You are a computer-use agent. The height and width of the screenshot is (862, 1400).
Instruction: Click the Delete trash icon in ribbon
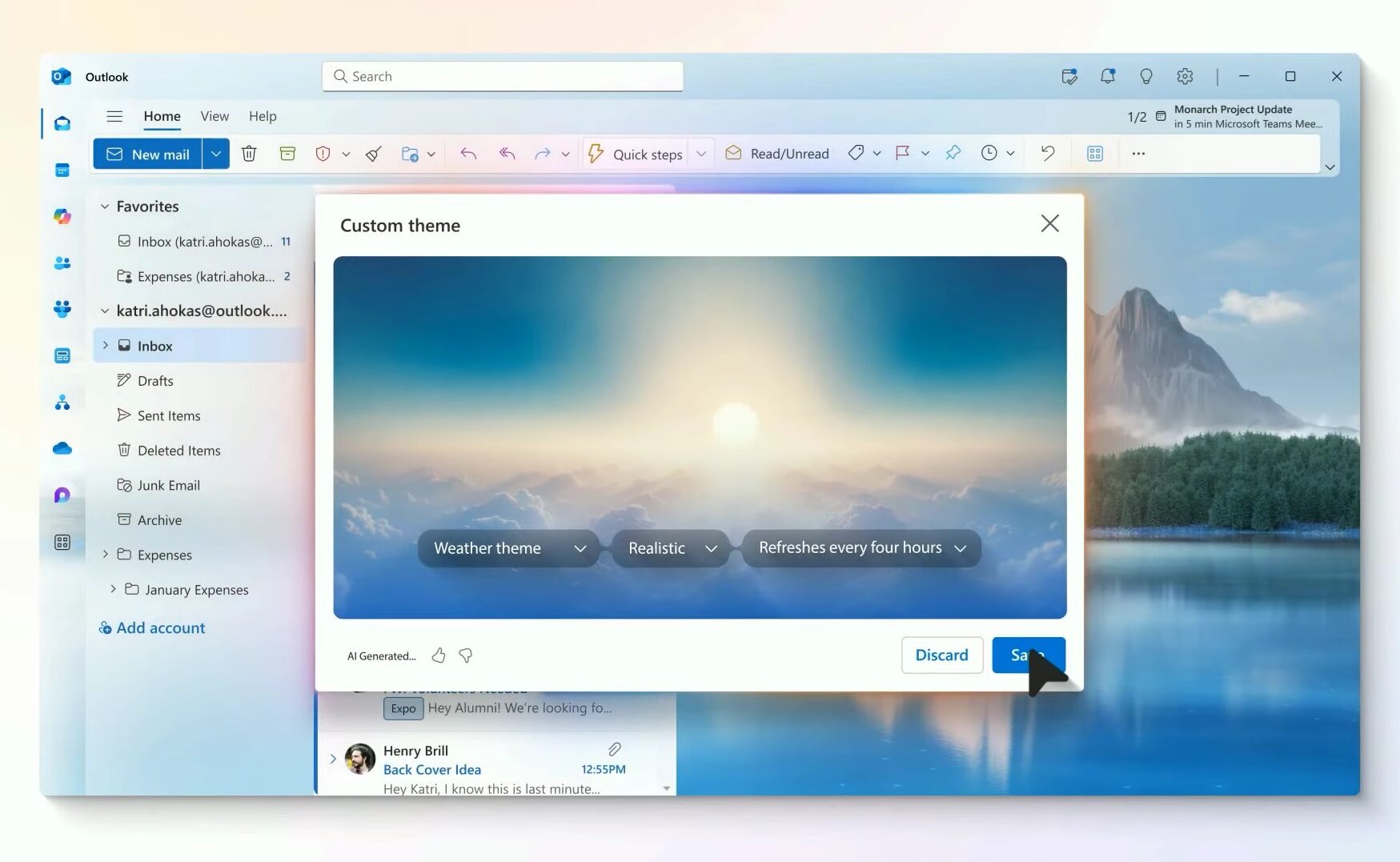coord(249,154)
